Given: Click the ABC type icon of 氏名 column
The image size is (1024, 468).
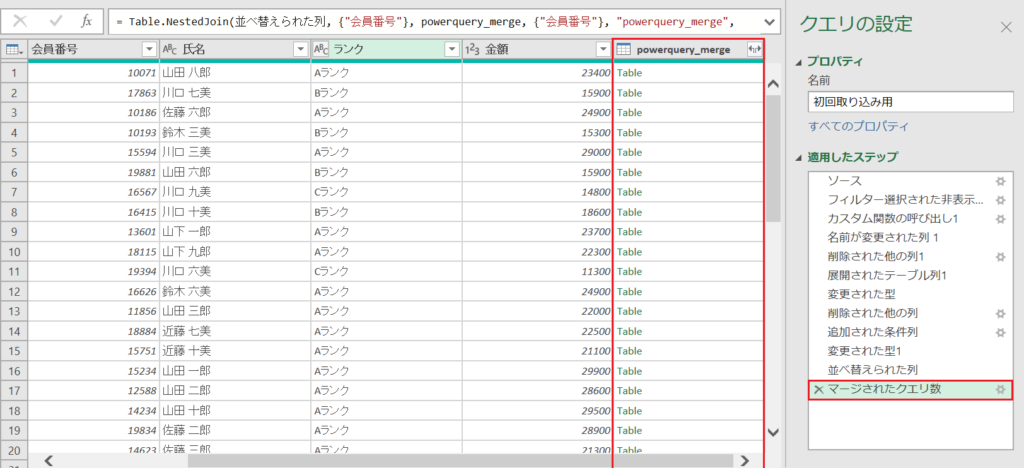Looking at the screenshot, I should pyautogui.click(x=170, y=50).
